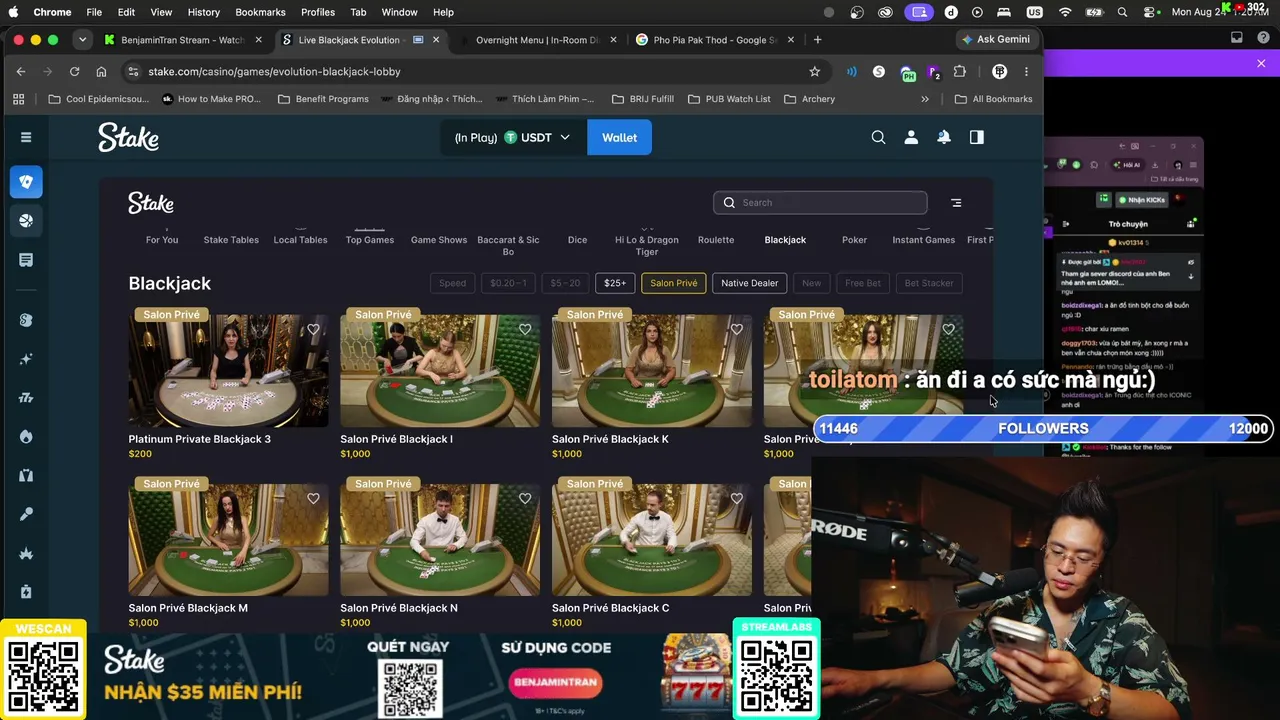Favorite Salon Privé Blackjack M heart
1280x720 pixels.
pos(313,498)
